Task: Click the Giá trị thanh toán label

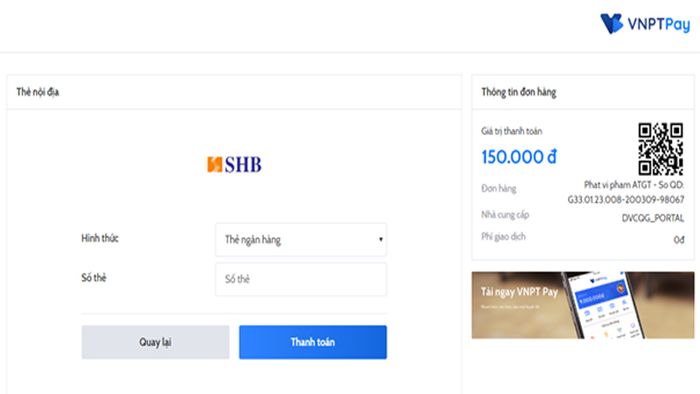Action: [512, 131]
